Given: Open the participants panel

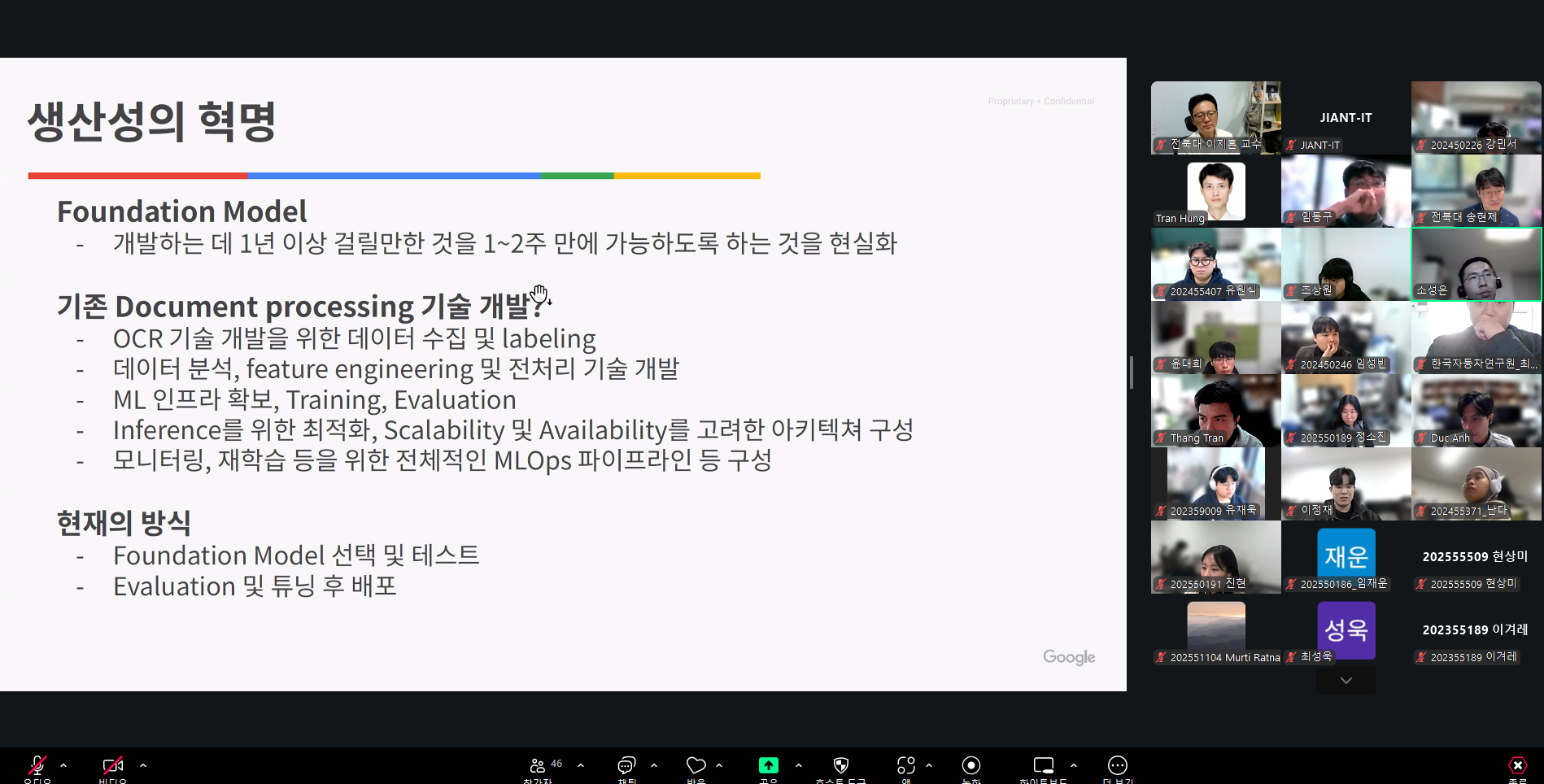Looking at the screenshot, I should pyautogui.click(x=538, y=765).
